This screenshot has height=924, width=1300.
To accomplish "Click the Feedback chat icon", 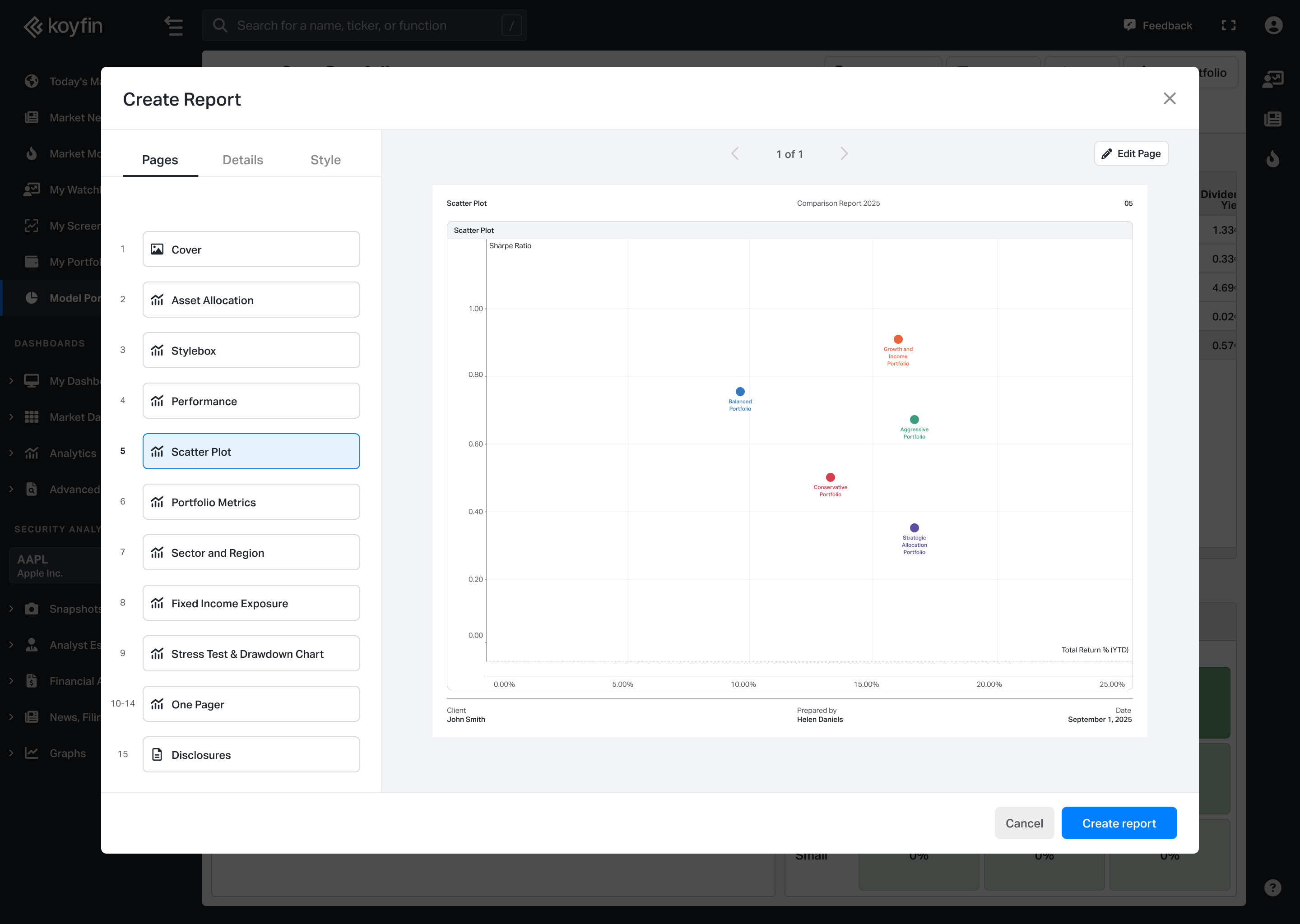I will (1129, 25).
